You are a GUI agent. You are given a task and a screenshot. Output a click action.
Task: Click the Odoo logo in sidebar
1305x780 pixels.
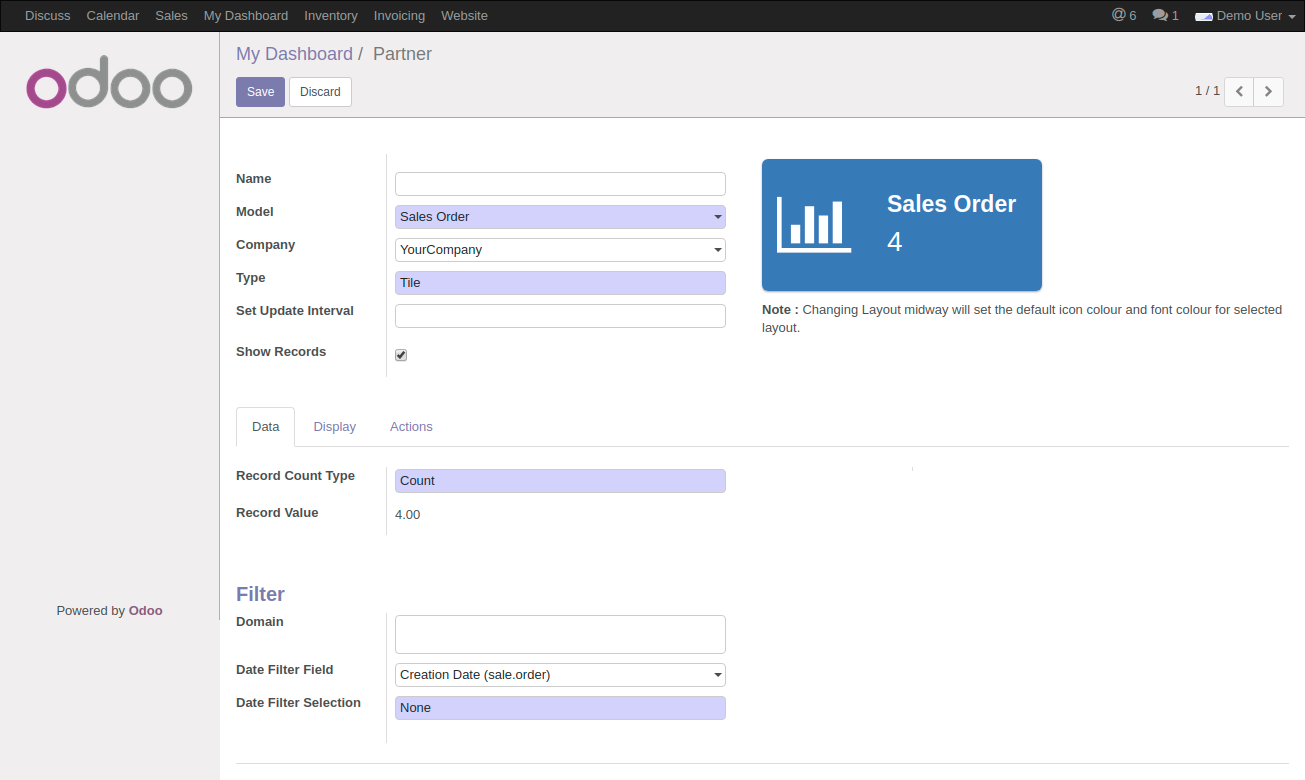coord(109,88)
